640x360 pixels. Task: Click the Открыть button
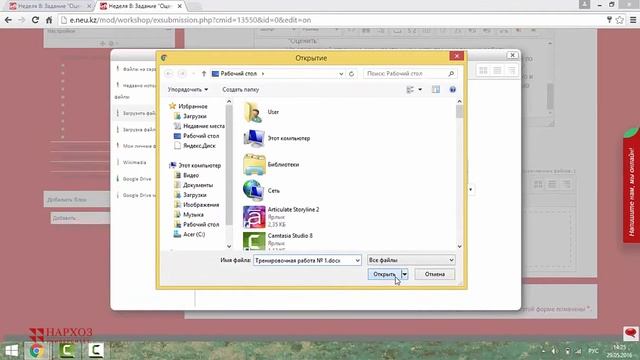(x=384, y=274)
